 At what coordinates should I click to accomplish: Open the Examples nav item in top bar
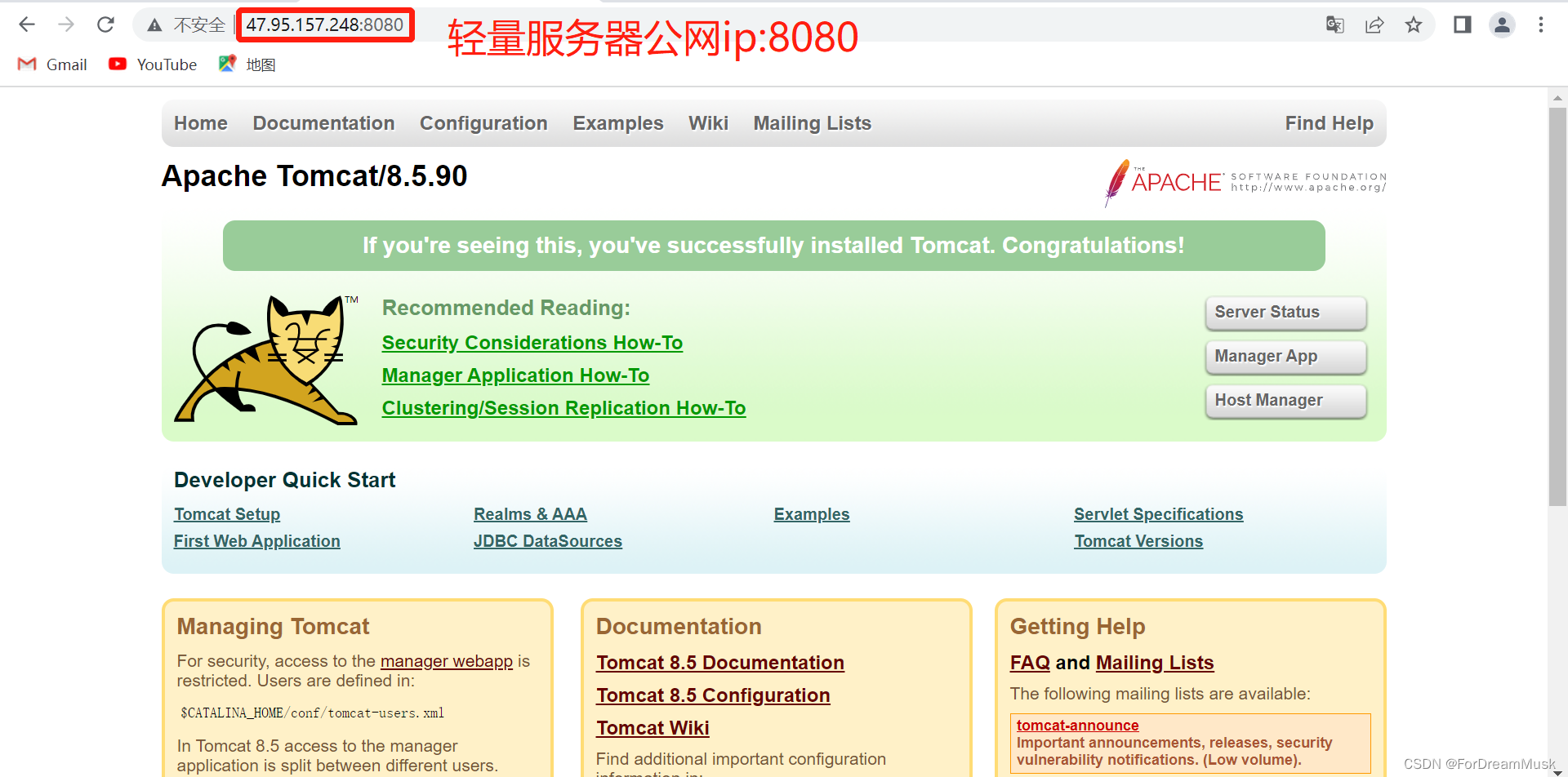click(x=618, y=123)
